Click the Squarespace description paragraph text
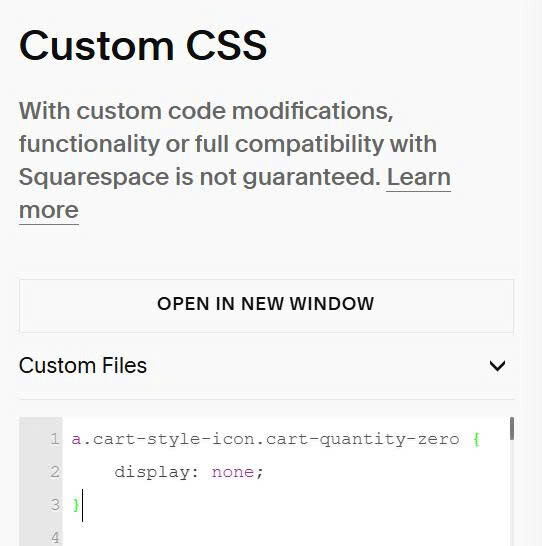 click(x=235, y=160)
